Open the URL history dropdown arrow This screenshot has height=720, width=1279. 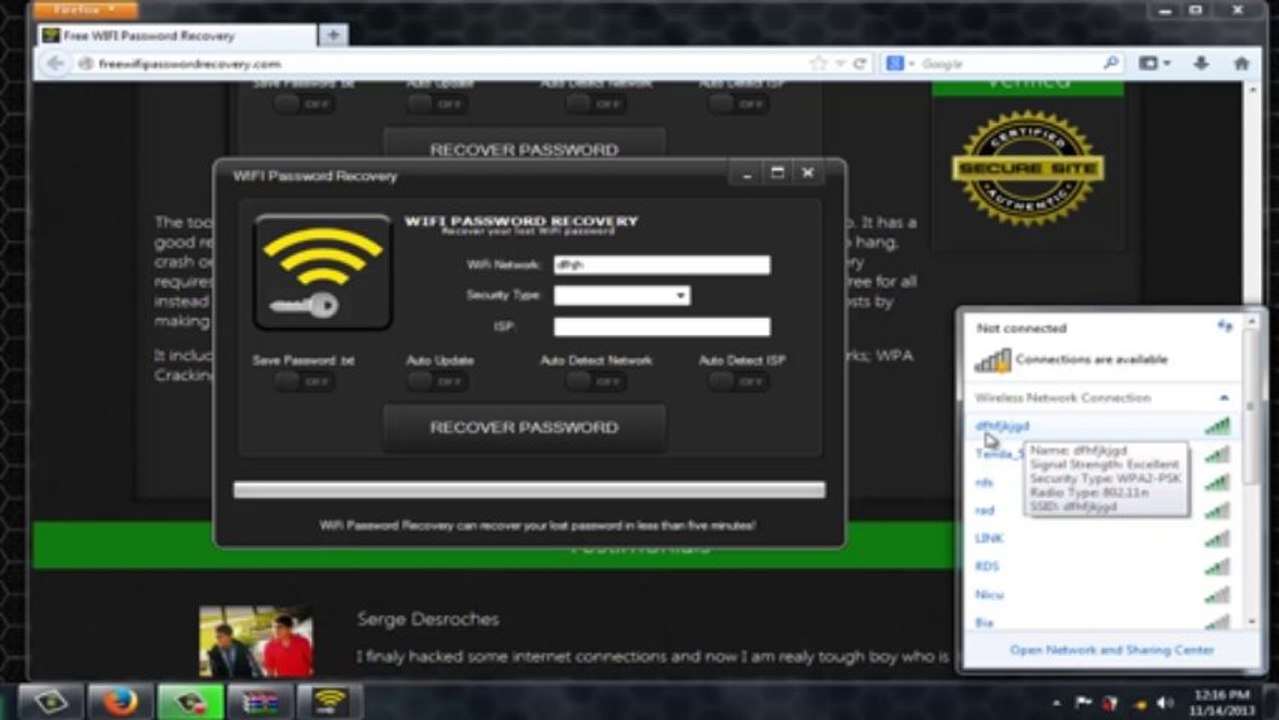point(840,63)
